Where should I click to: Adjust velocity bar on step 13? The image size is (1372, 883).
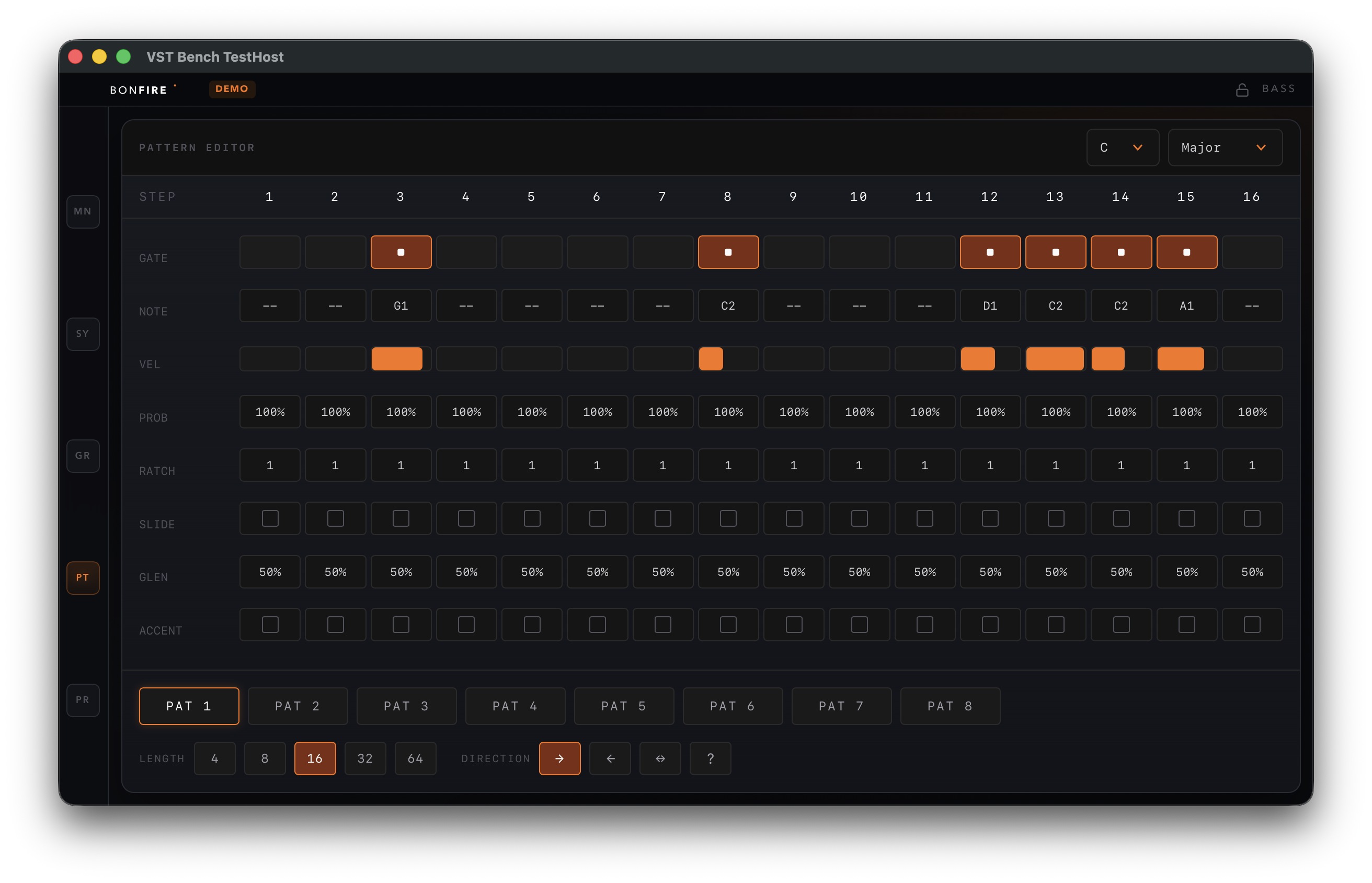1055,359
